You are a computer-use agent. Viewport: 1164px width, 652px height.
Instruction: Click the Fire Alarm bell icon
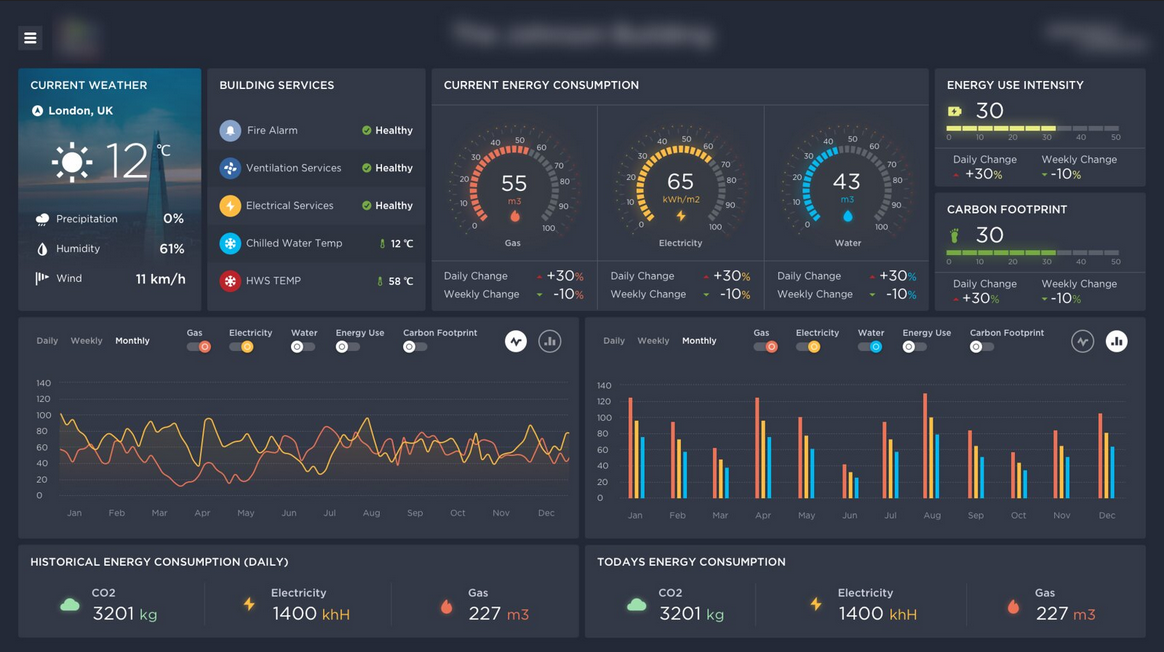click(230, 131)
